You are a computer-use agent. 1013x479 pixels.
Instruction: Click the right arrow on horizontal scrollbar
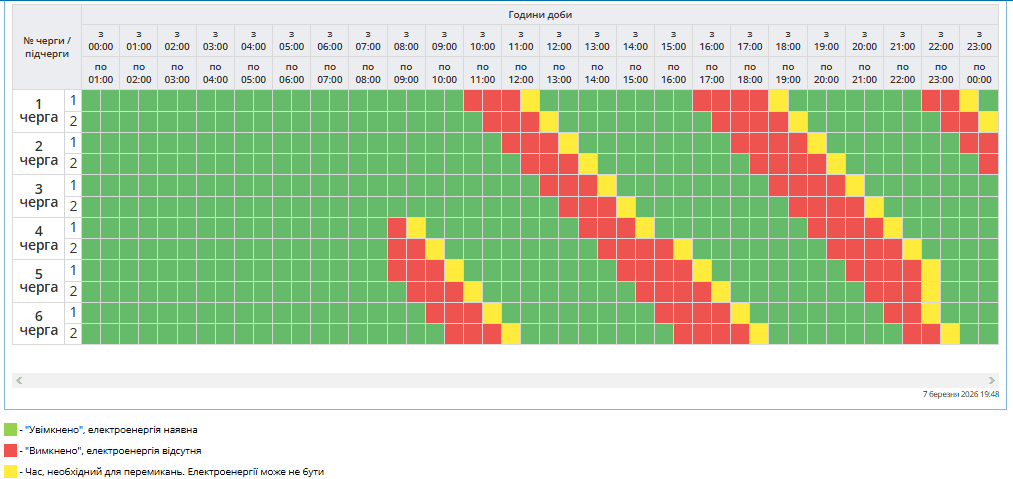click(x=991, y=381)
